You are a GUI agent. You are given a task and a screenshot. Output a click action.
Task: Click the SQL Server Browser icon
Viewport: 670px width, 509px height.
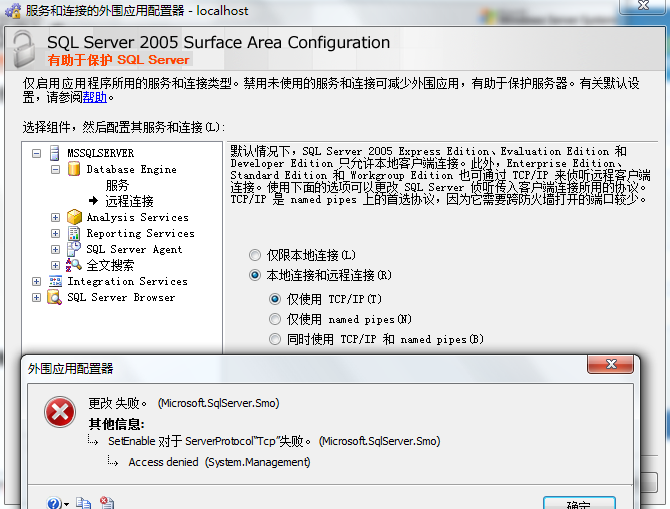click(54, 297)
